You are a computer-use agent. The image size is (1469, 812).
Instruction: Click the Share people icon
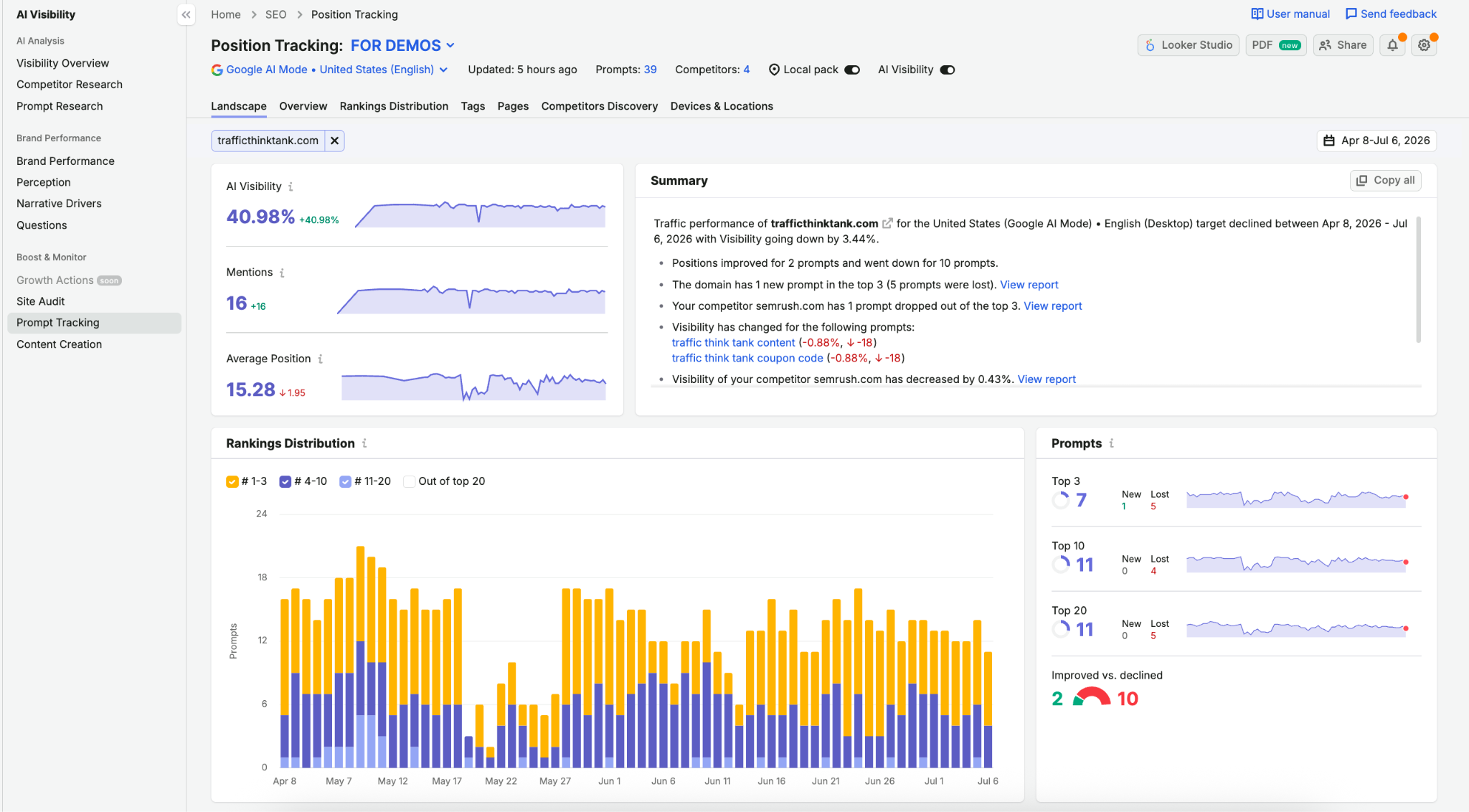[1326, 45]
